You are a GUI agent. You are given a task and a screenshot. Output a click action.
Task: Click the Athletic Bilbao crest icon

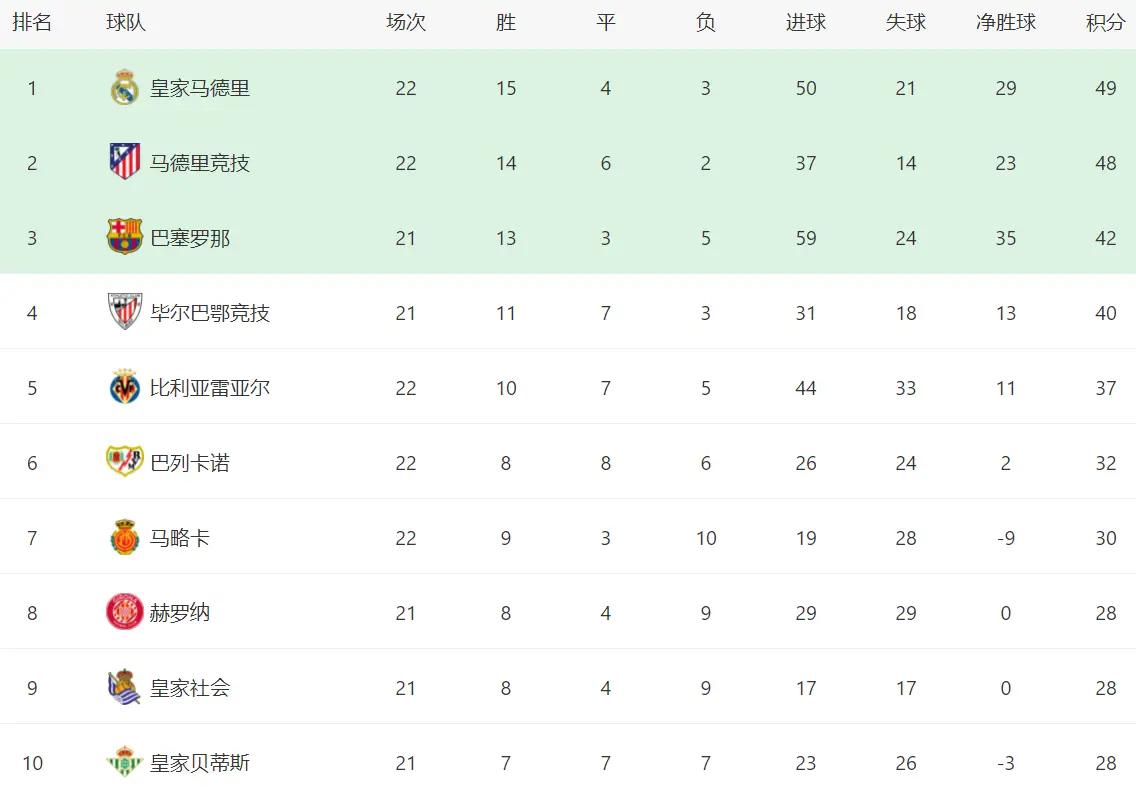click(125, 311)
